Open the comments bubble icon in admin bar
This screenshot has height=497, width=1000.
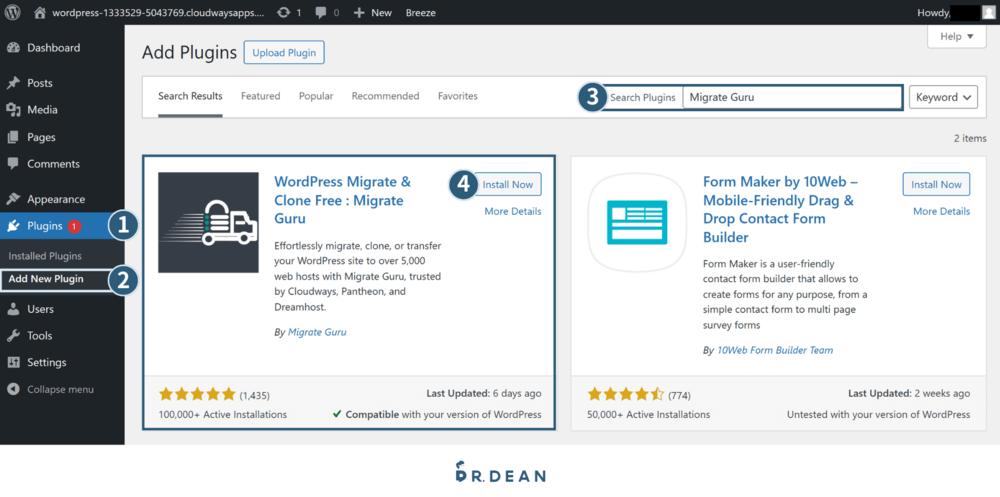pos(321,13)
